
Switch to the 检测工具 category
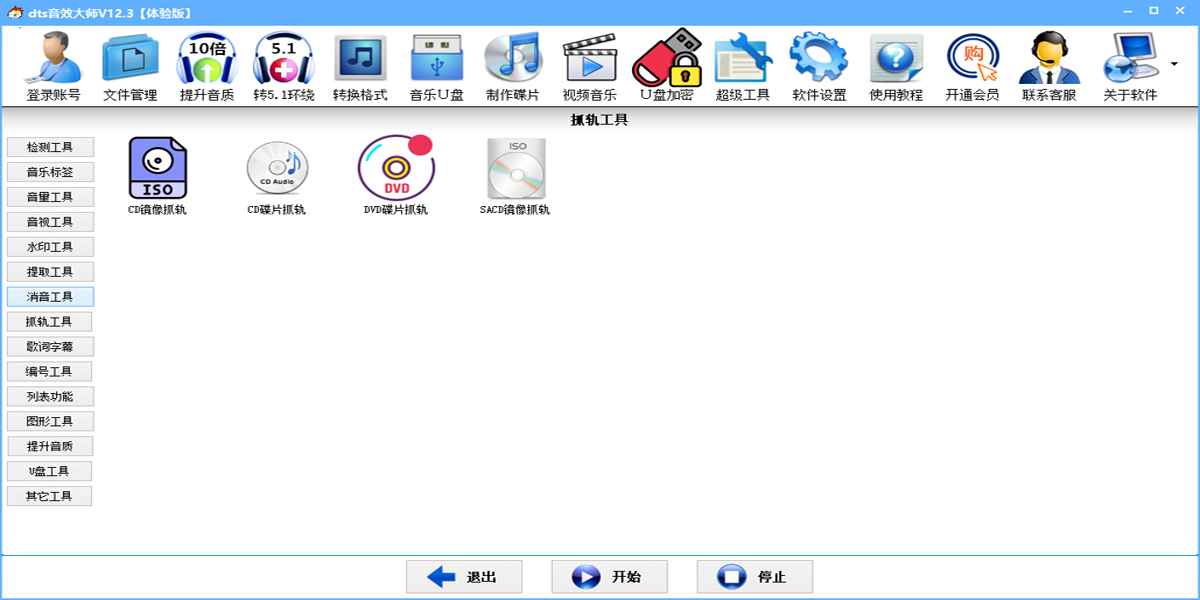50,146
